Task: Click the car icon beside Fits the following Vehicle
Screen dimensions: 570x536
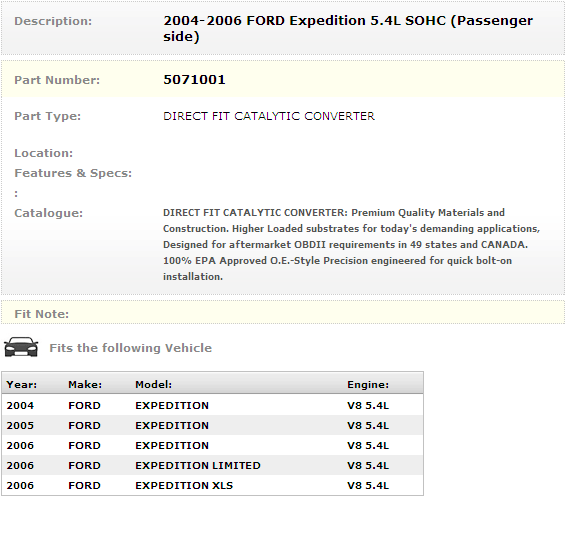Action: 21,347
